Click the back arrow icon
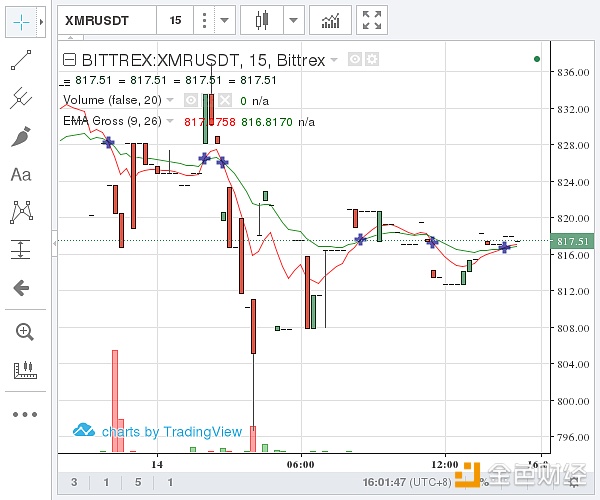The image size is (600, 500). 21,288
